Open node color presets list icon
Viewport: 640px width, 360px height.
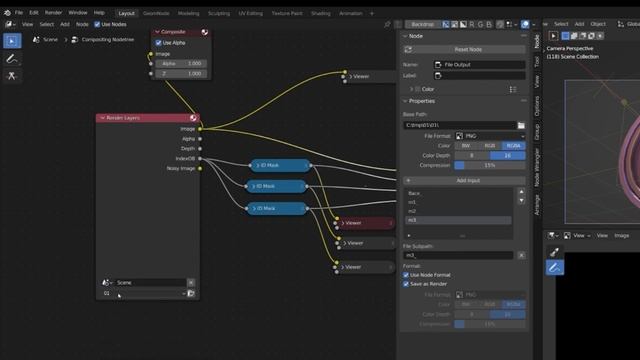(513, 89)
